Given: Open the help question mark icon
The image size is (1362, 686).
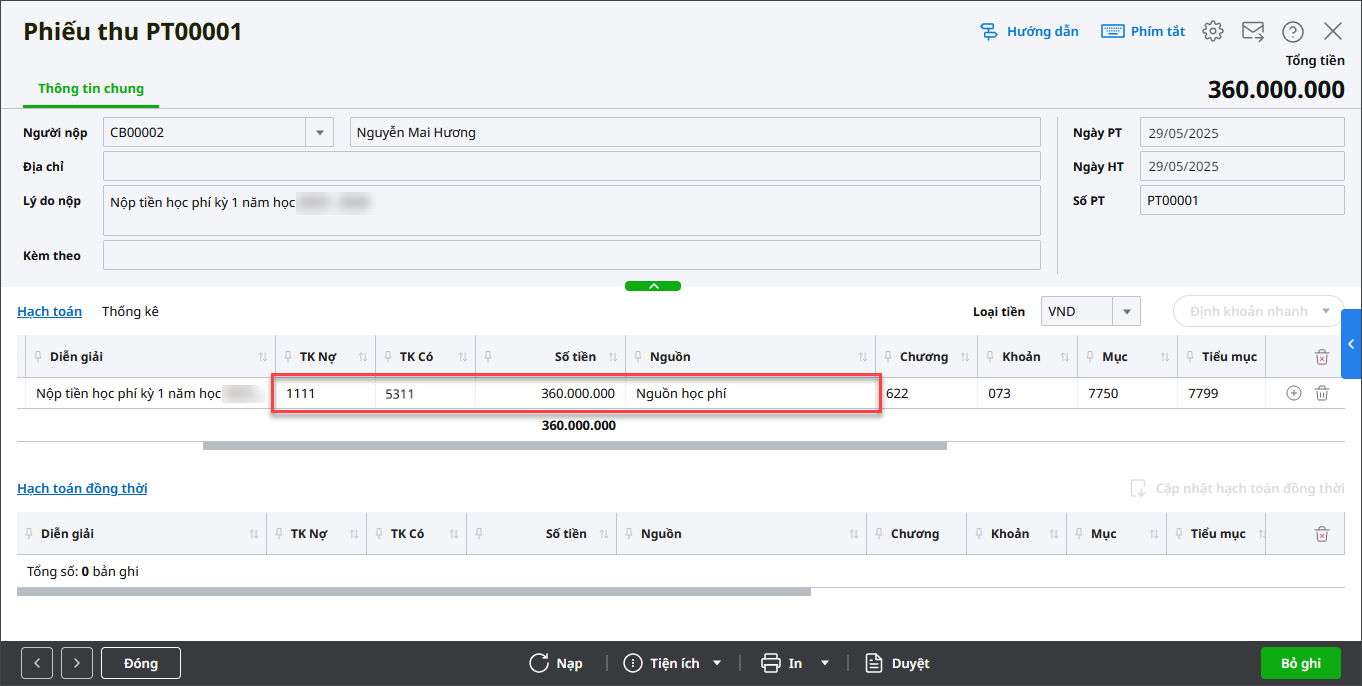Looking at the screenshot, I should [x=1293, y=31].
